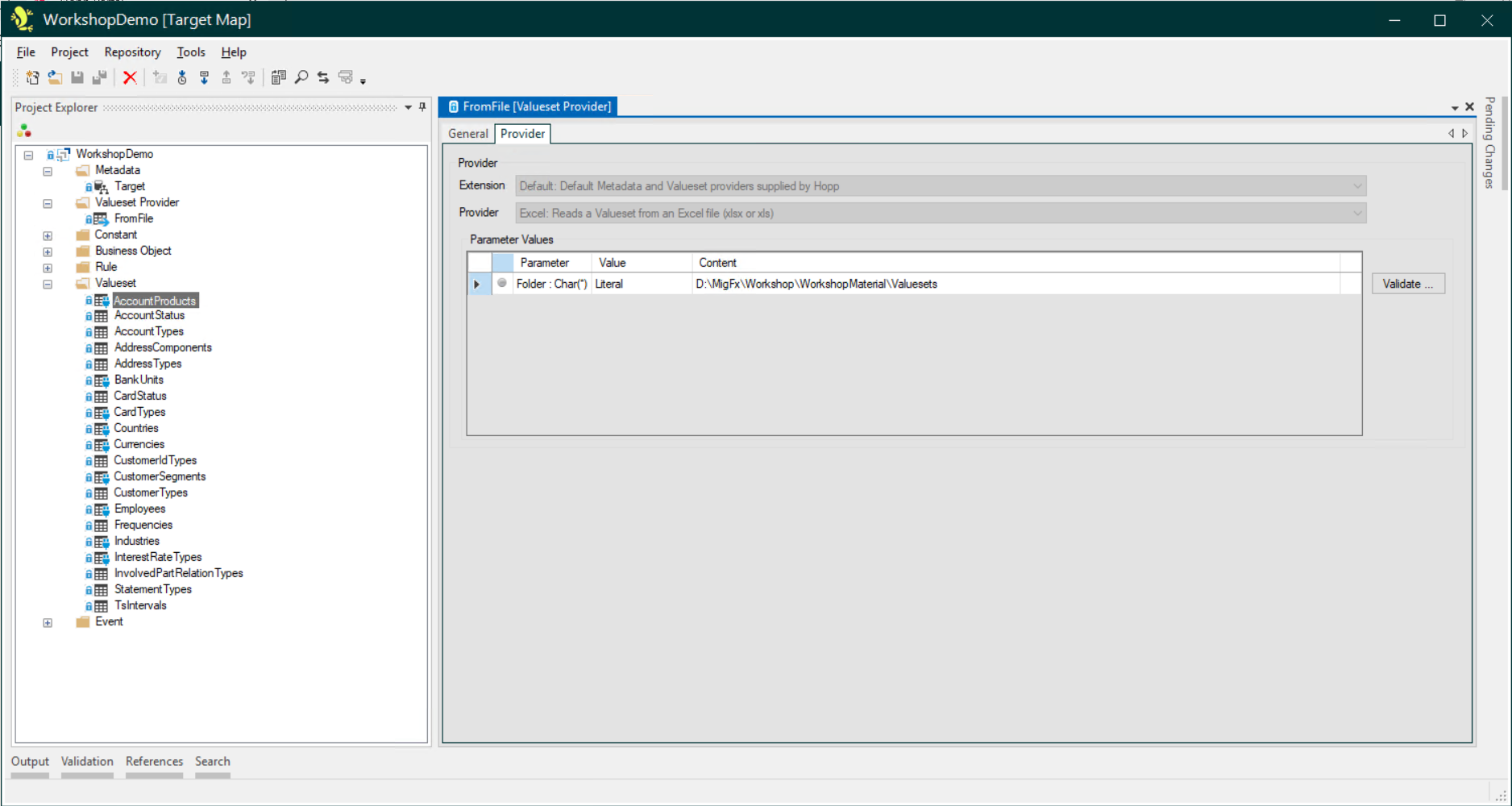Collapse the Valueset folder node

(48, 284)
